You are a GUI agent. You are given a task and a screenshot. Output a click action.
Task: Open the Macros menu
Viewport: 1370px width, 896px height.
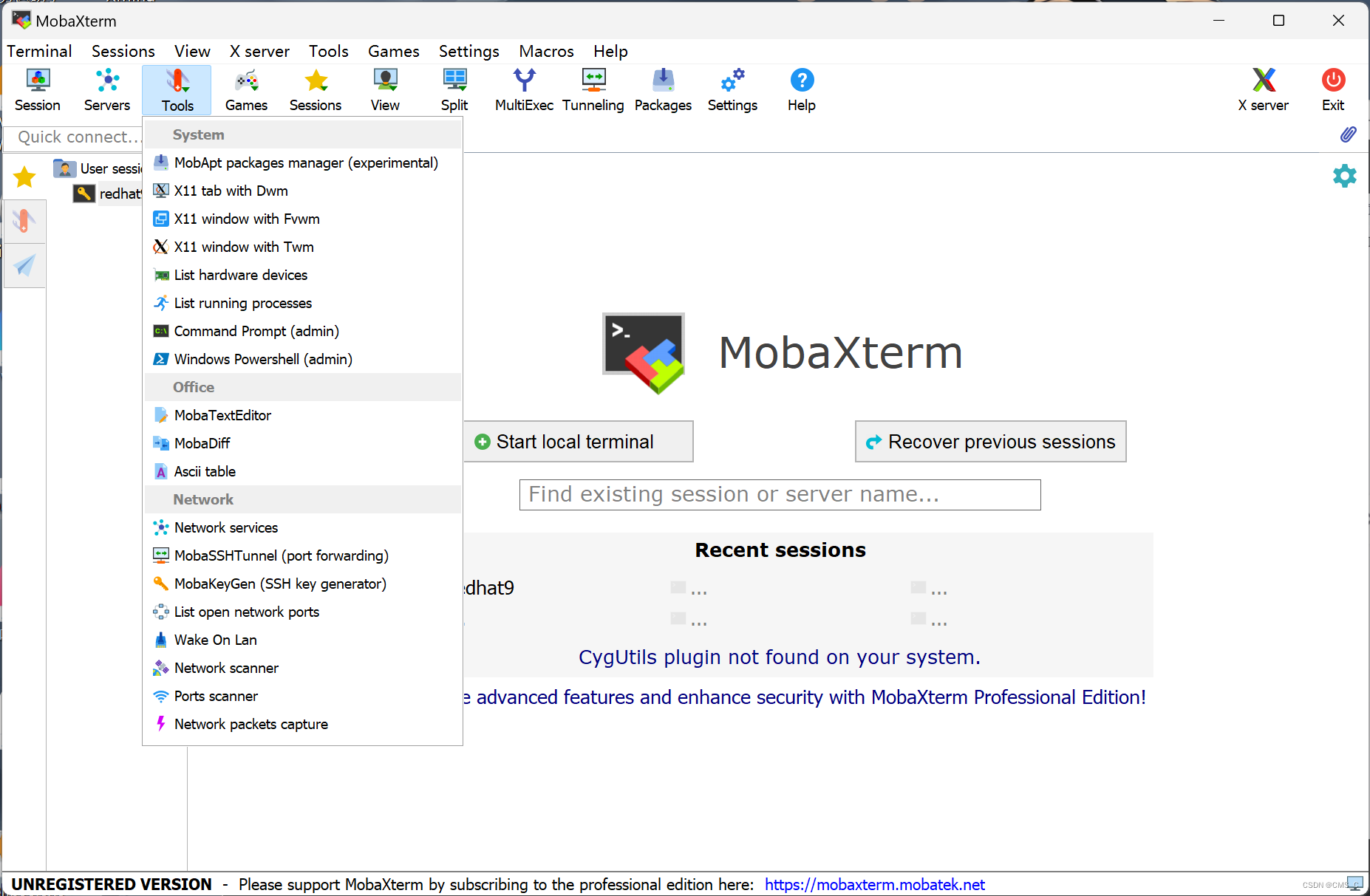546,51
